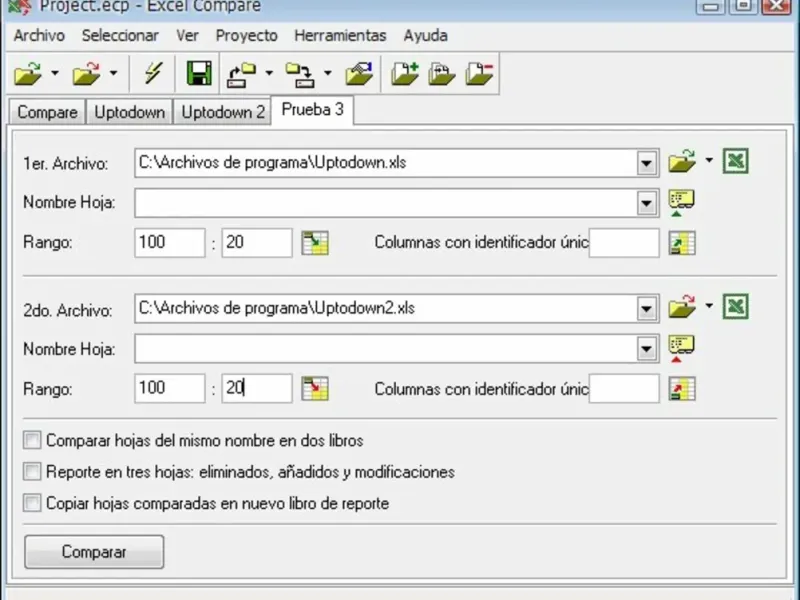Viewport: 800px width, 600px height.
Task: Open 1er. Archivo in Excel icon
Action: [736, 161]
